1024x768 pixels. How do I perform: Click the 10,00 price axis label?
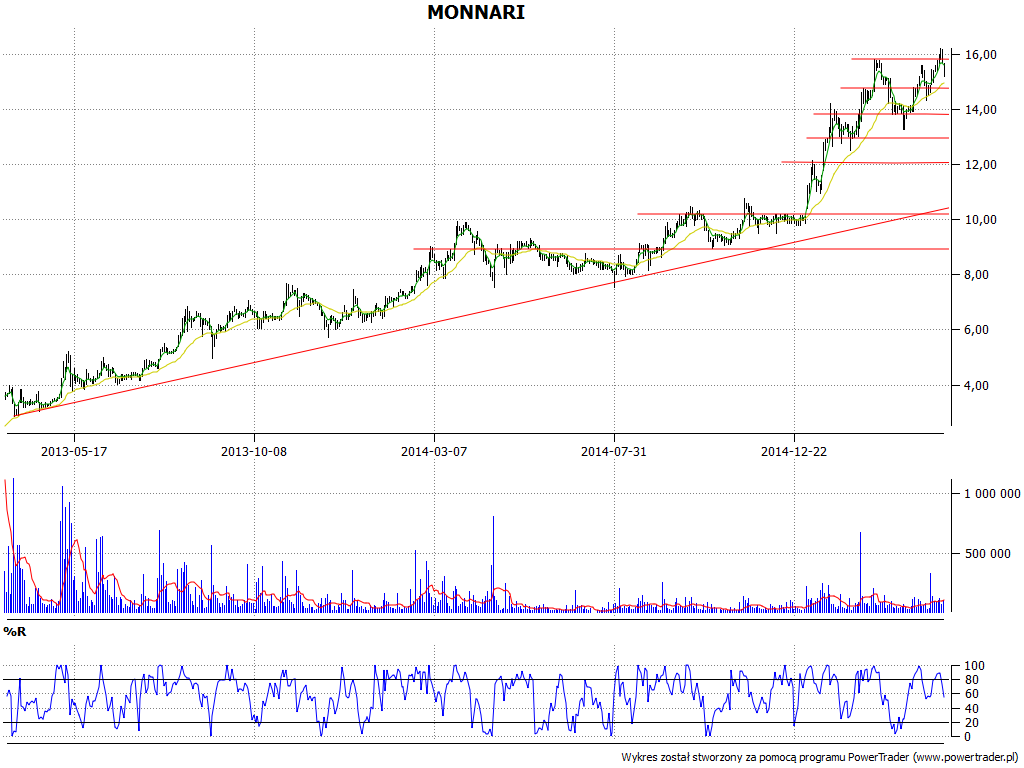981,220
